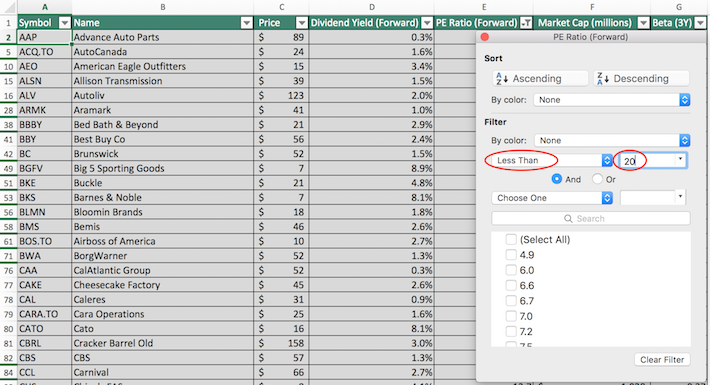Screen dimensions: 710x385
Task: Click the Cracker Barrel Old cell
Action: point(163,343)
